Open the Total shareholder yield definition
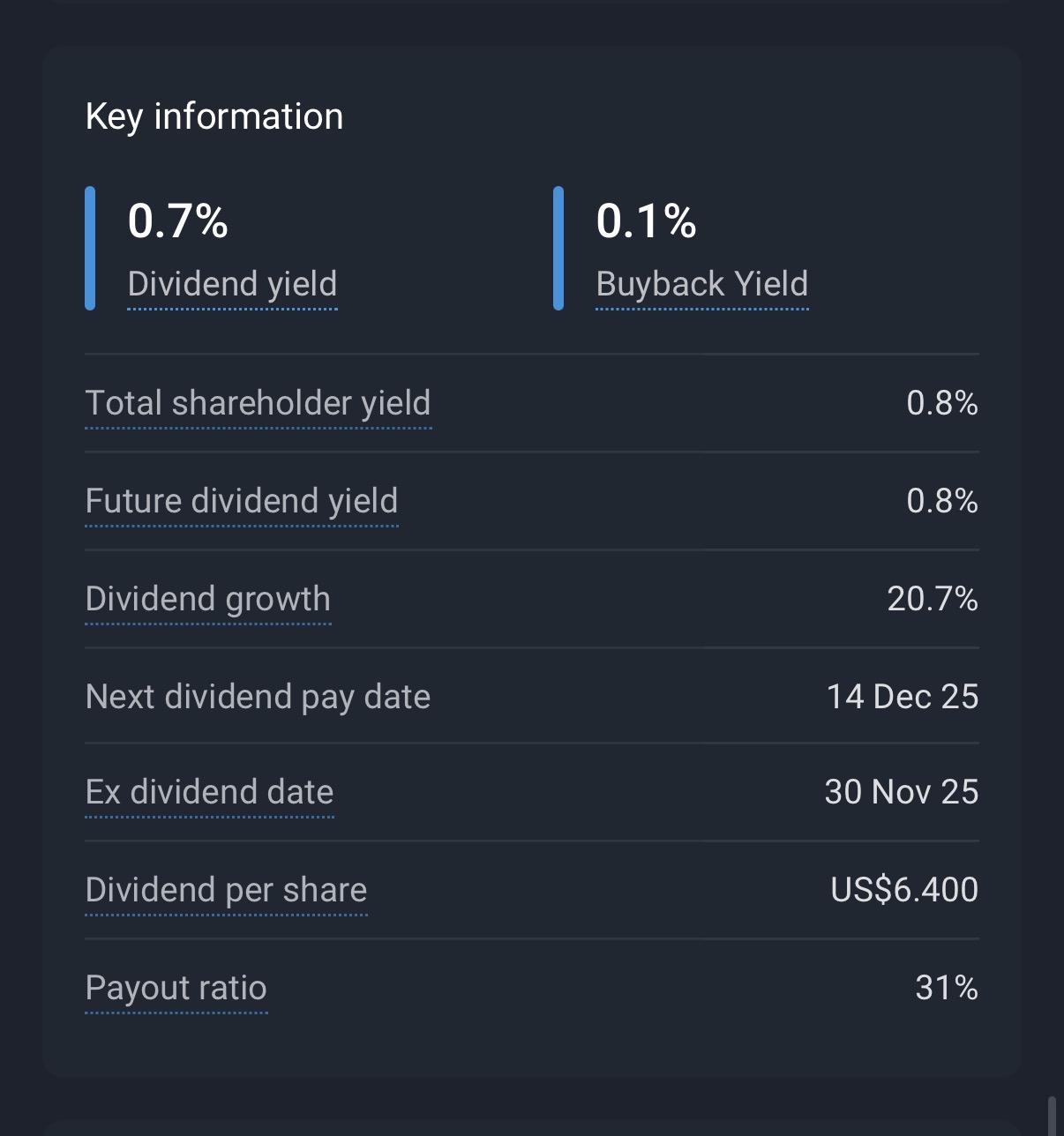Image resolution: width=1064 pixels, height=1136 pixels. click(258, 403)
